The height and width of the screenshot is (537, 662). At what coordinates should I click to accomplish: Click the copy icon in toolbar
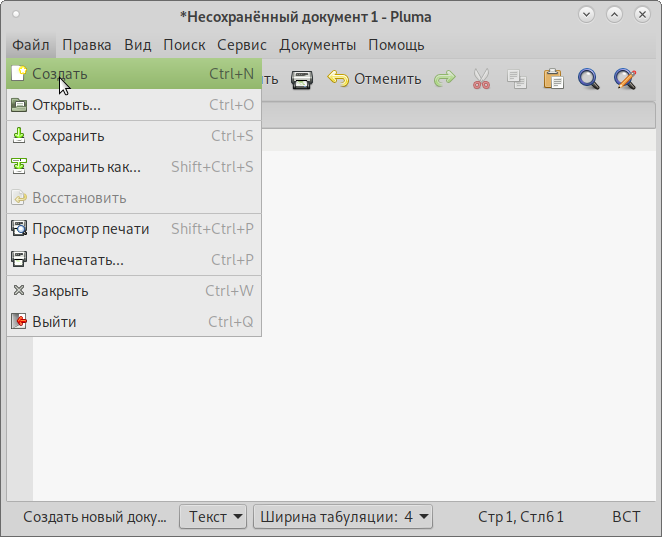516,79
